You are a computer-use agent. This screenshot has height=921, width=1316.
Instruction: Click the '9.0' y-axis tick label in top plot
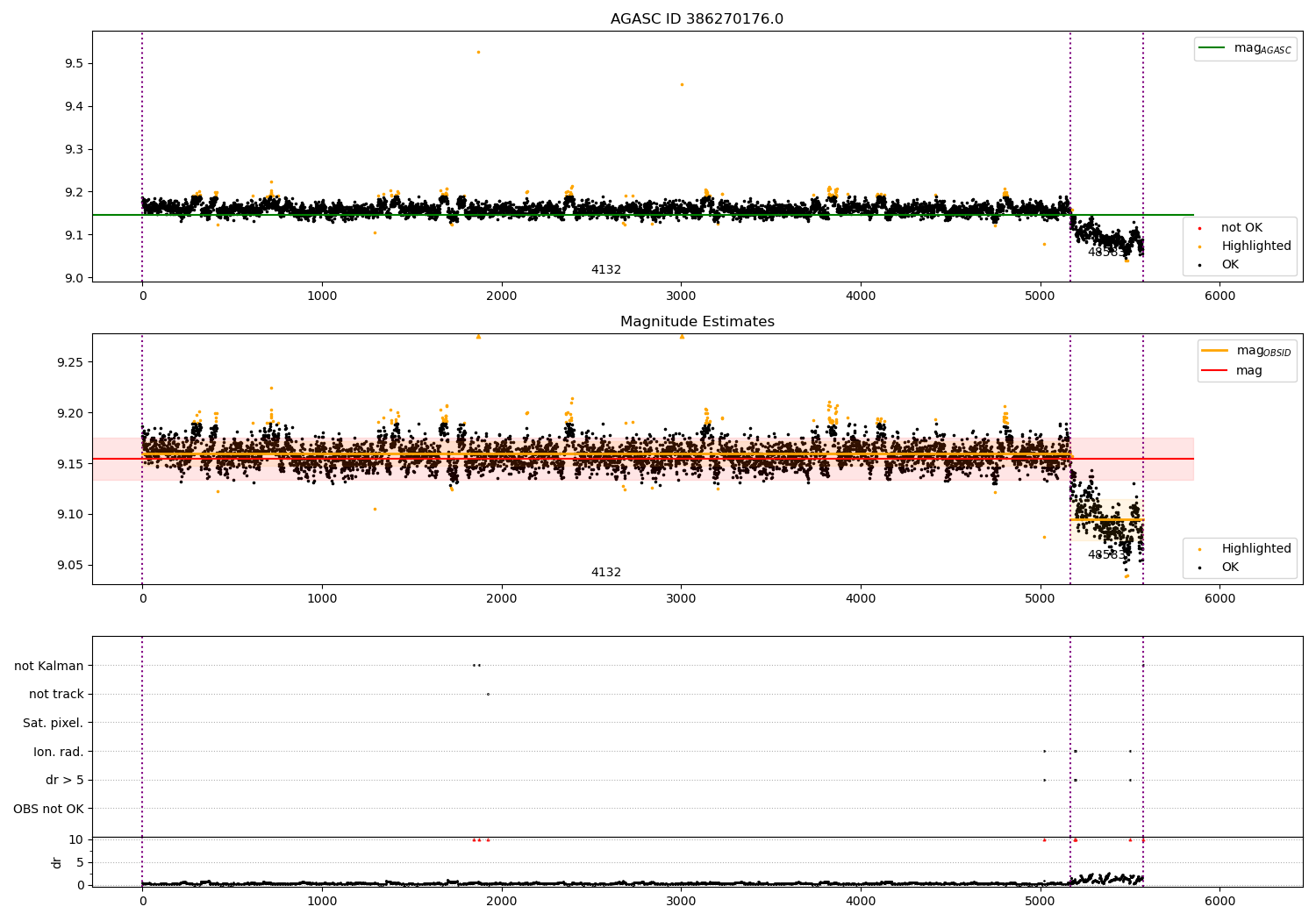pyautogui.click(x=74, y=279)
